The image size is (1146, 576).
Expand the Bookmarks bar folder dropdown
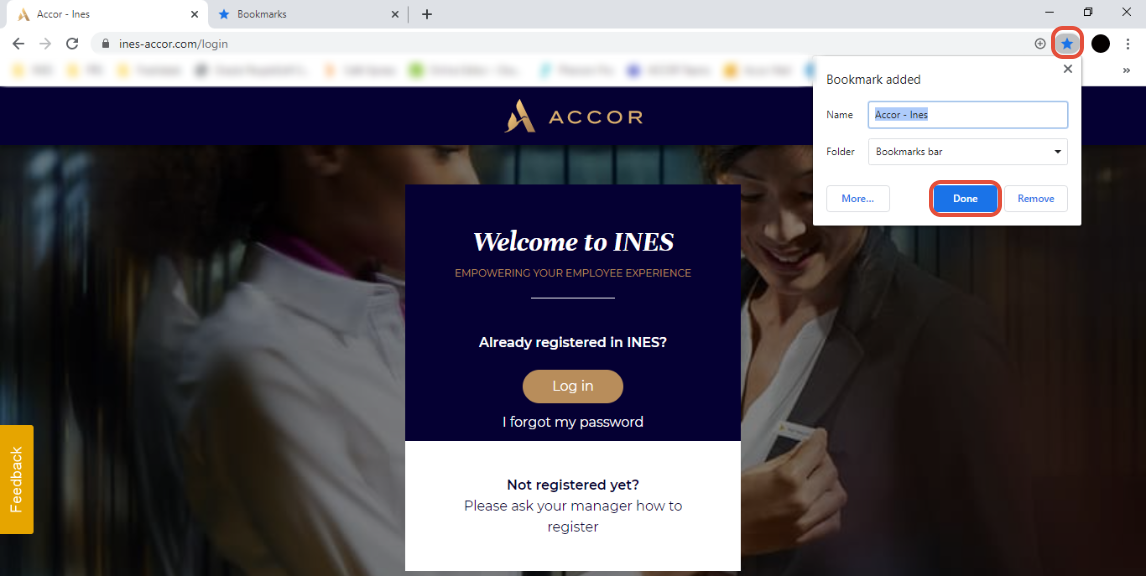coord(968,152)
